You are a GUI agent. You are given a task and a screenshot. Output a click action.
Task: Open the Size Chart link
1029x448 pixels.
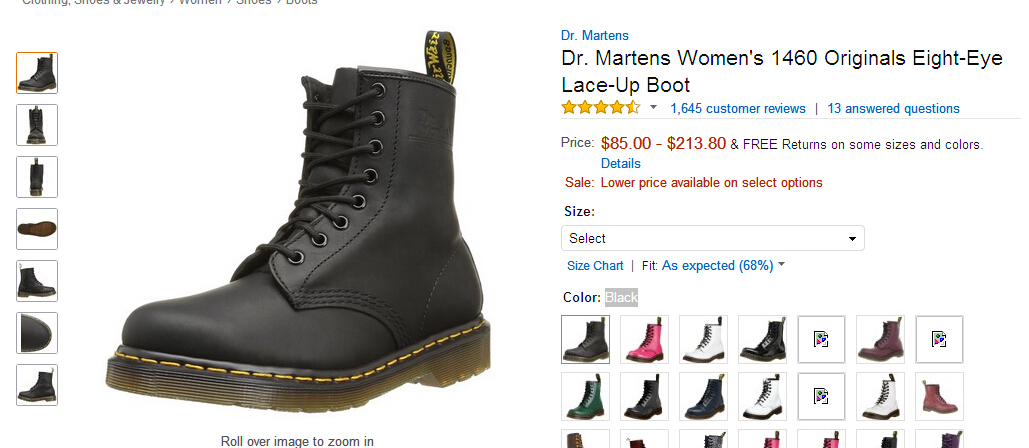[595, 265]
